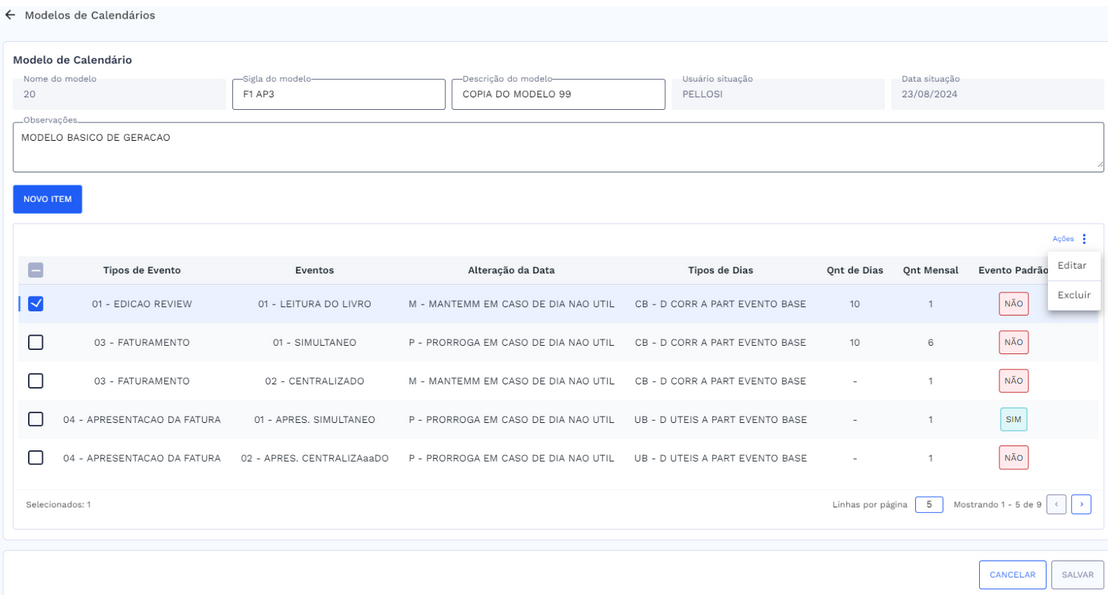Click the SIM badge for APRES. SIMULTANEO
Image resolution: width=1108 pixels, height=595 pixels.
(x=1013, y=419)
